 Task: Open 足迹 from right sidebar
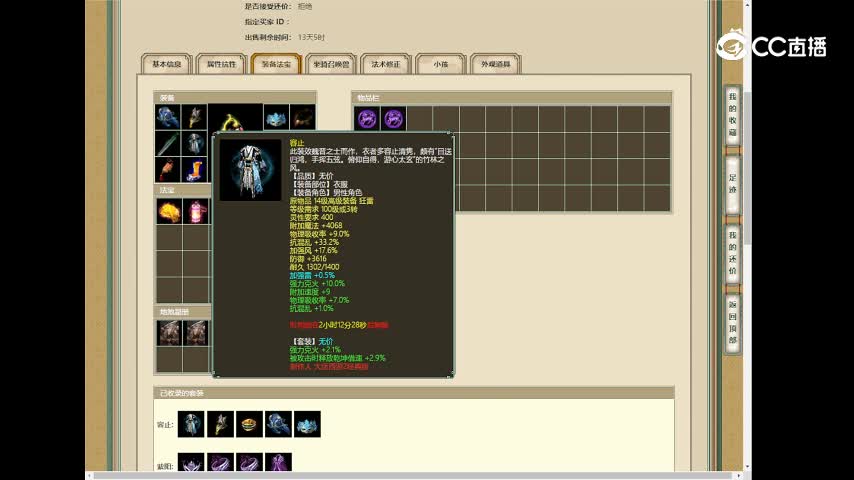tap(733, 184)
